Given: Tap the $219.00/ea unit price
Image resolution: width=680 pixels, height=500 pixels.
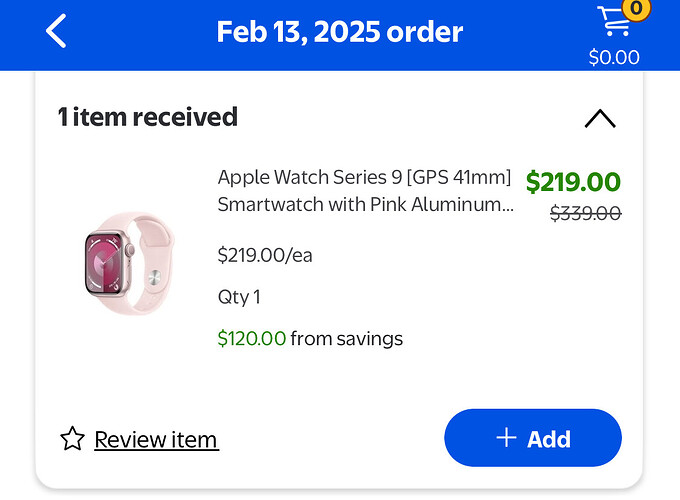Looking at the screenshot, I should click(265, 255).
